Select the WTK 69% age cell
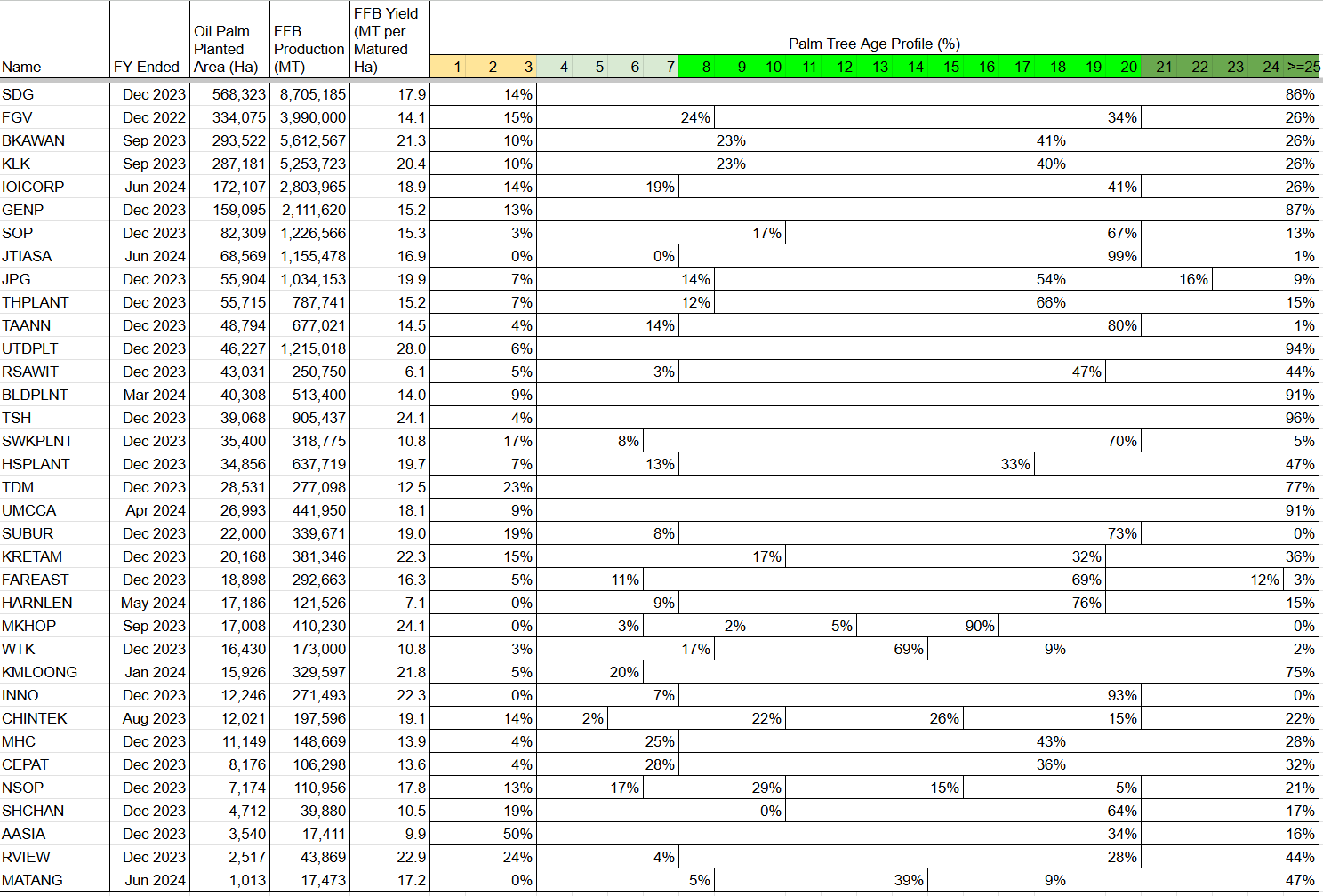 click(822, 649)
